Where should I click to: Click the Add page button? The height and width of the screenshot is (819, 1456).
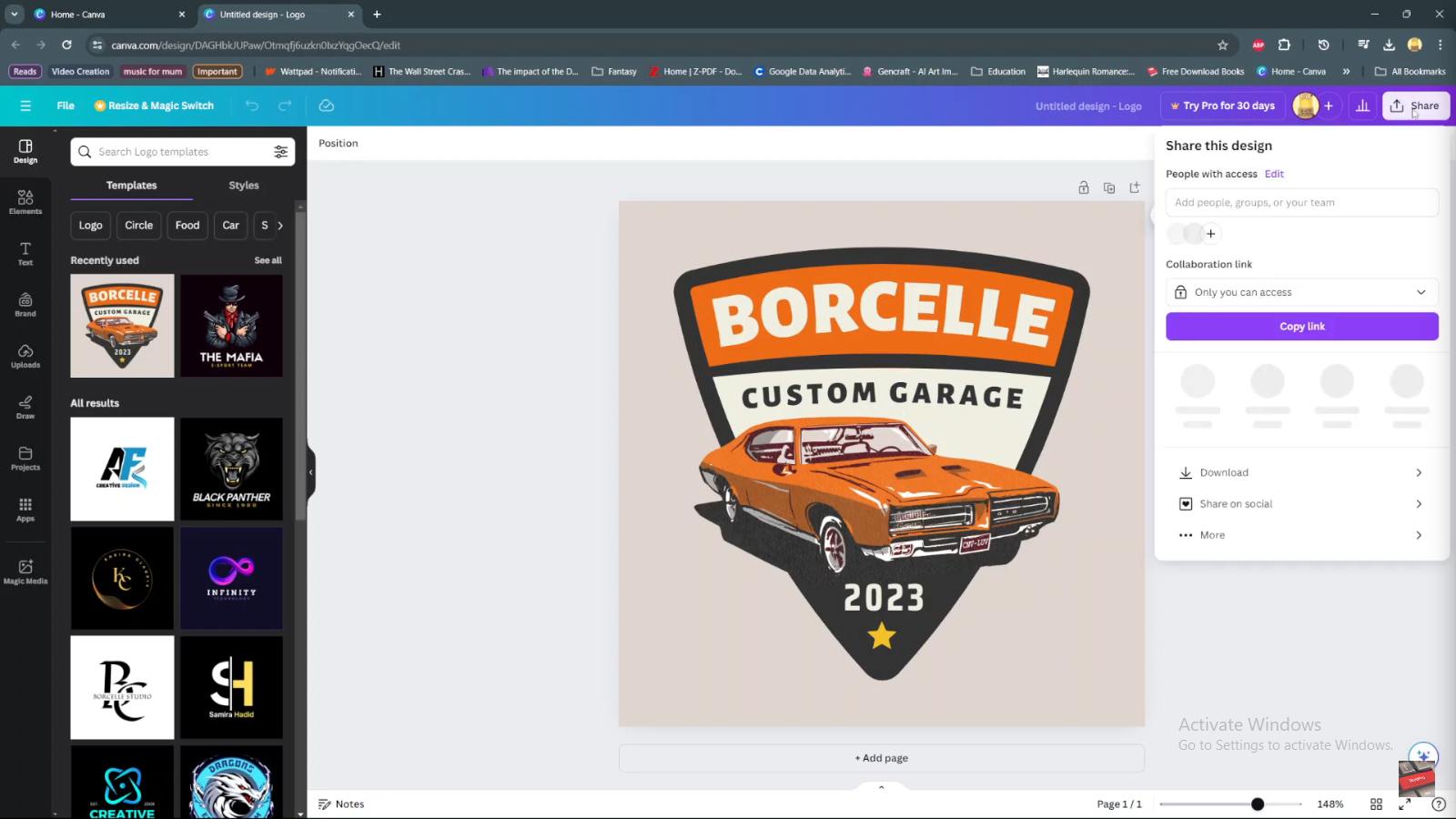(881, 758)
